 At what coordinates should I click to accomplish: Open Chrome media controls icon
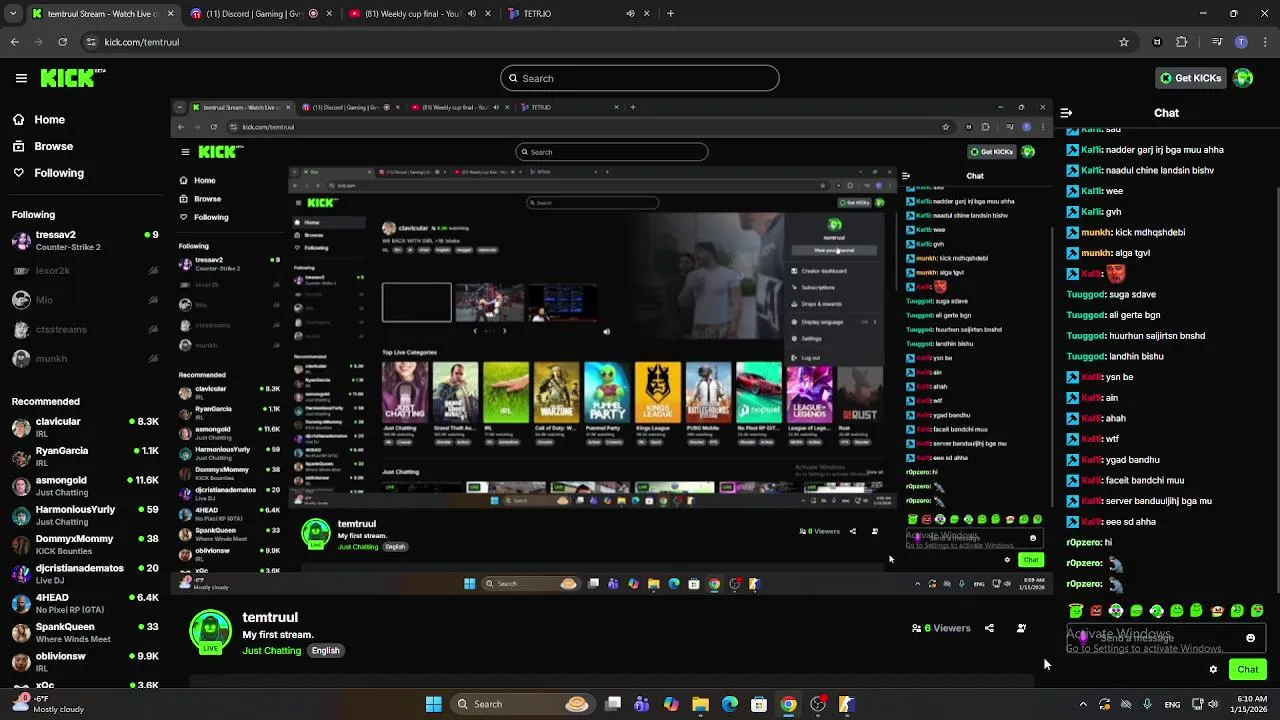point(1216,42)
